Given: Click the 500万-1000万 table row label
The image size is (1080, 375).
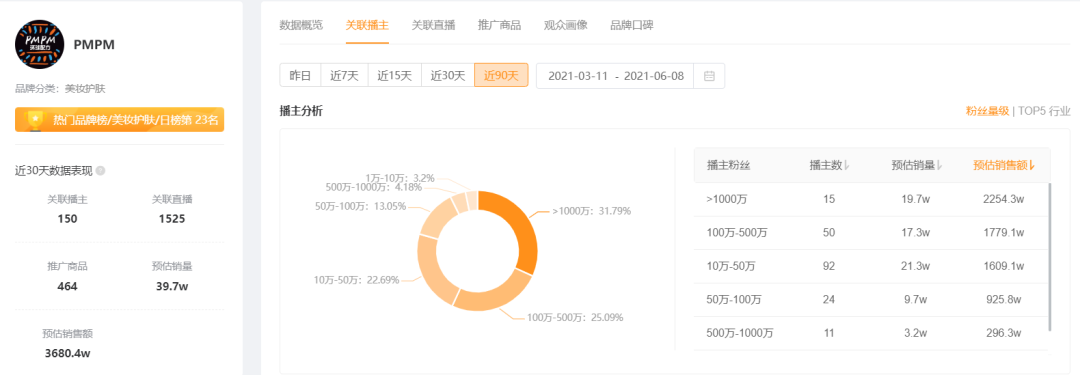Looking at the screenshot, I should [740, 333].
